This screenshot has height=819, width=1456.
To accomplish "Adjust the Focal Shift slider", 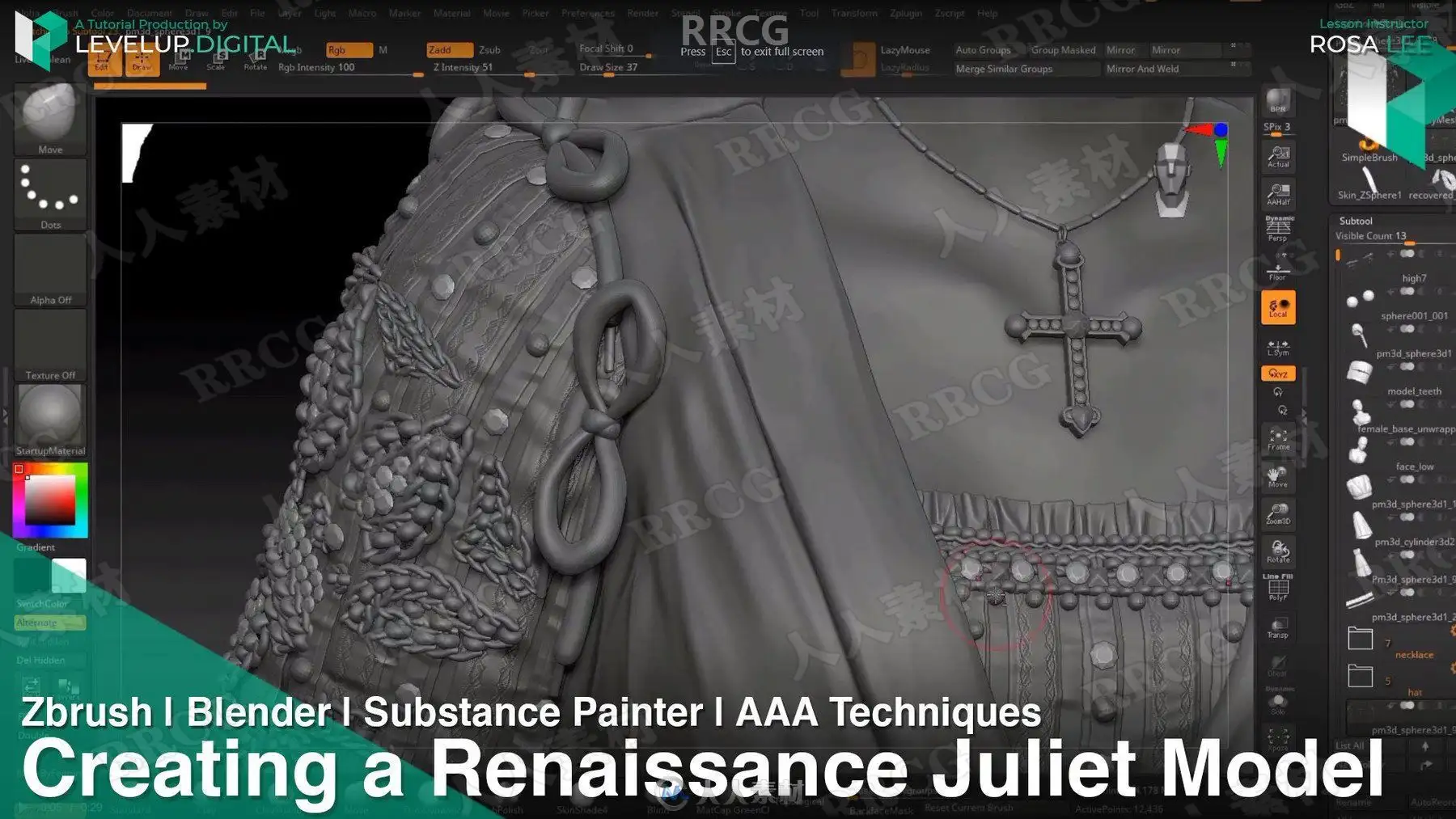I will (x=615, y=49).
